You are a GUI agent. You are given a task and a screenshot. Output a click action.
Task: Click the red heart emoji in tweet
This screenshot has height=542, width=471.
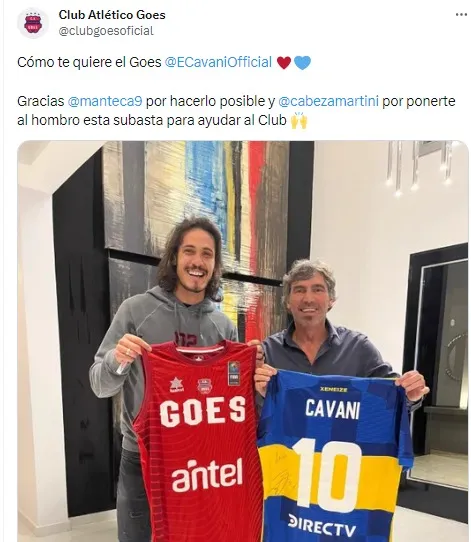click(284, 63)
